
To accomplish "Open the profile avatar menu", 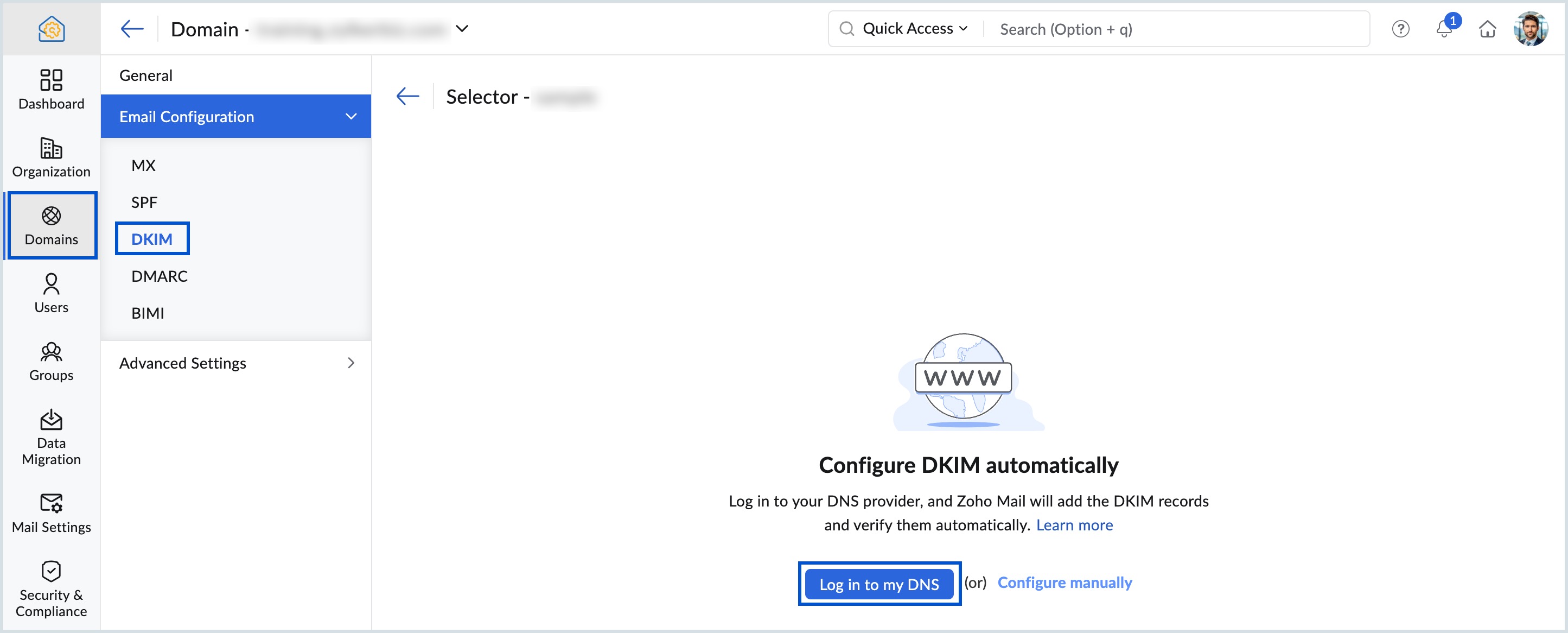I will click(1532, 29).
